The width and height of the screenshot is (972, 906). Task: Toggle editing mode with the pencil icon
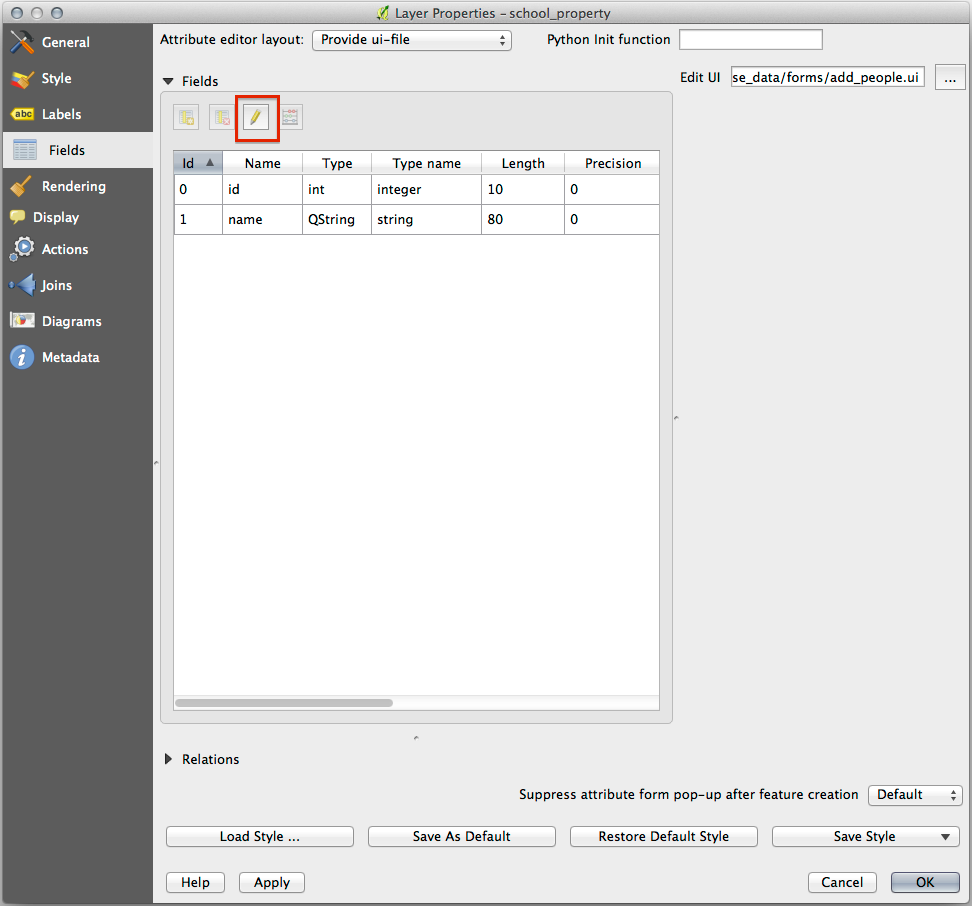pos(255,118)
